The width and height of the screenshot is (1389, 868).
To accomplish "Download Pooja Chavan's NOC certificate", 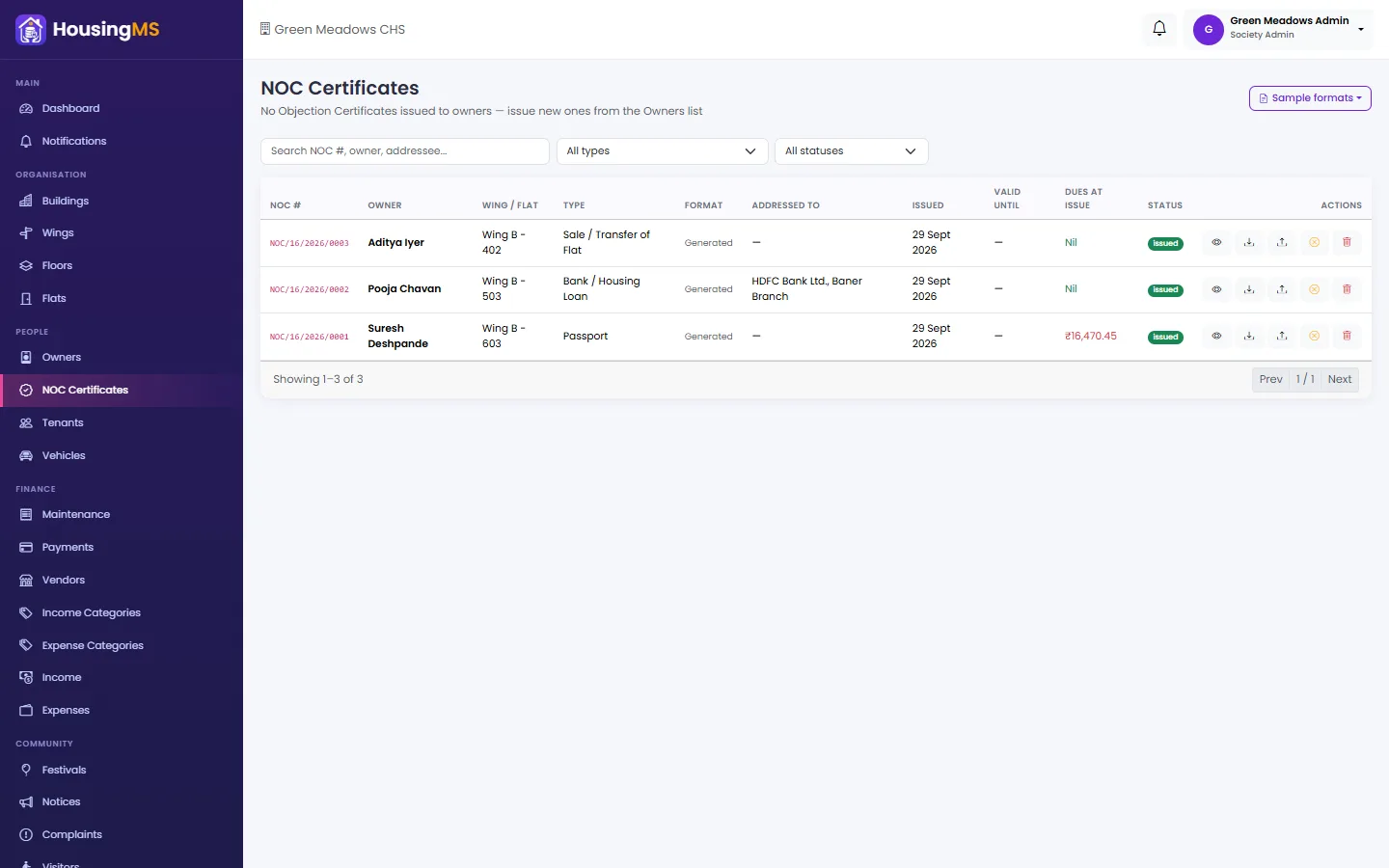I will pos(1249,289).
